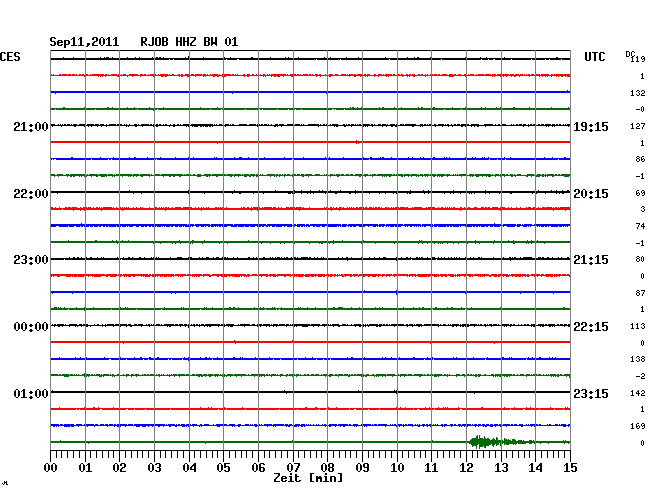Select the 21:00 local time label
This screenshot has height=494, width=650.
point(31,126)
